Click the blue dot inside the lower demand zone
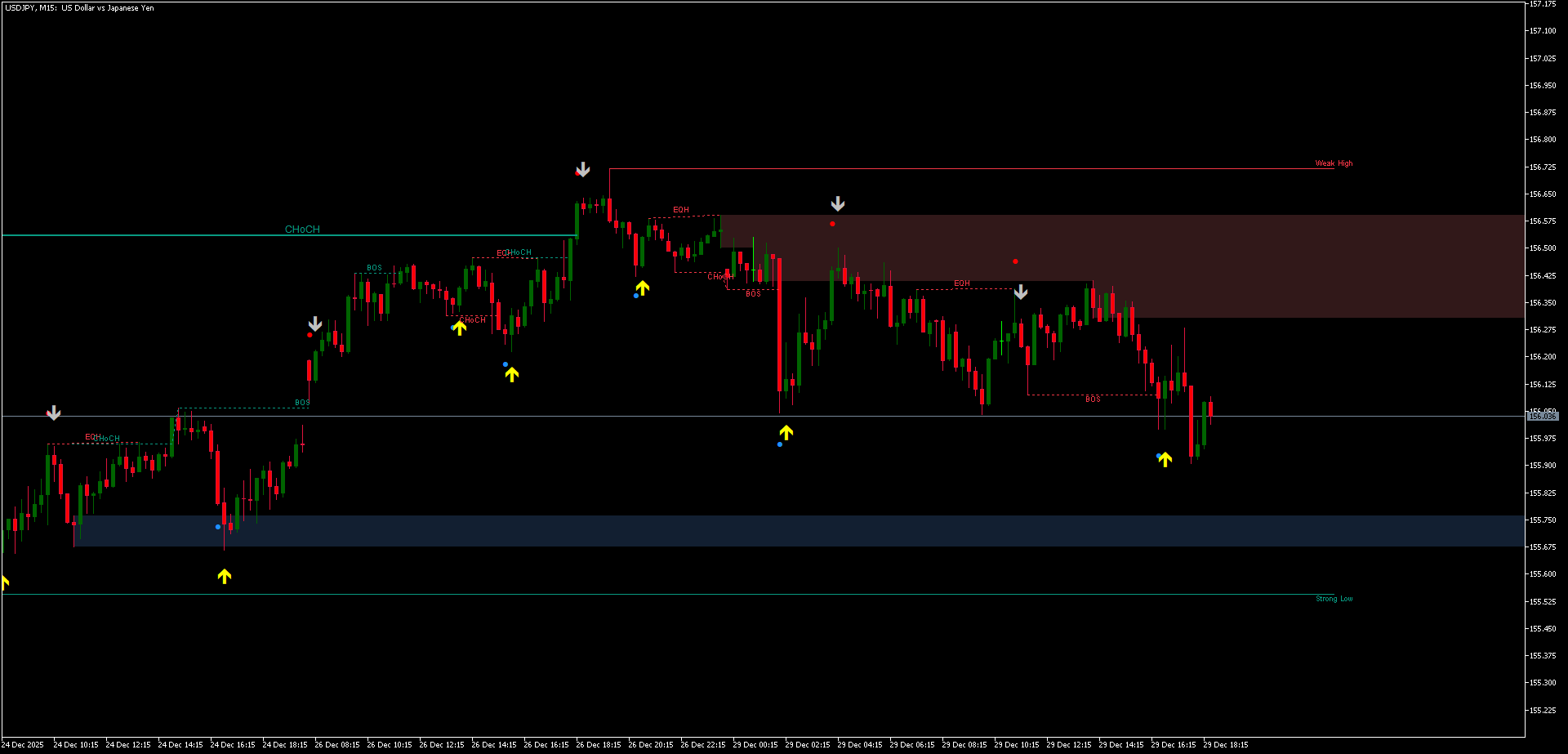This screenshot has width=1568, height=754. coord(217,527)
